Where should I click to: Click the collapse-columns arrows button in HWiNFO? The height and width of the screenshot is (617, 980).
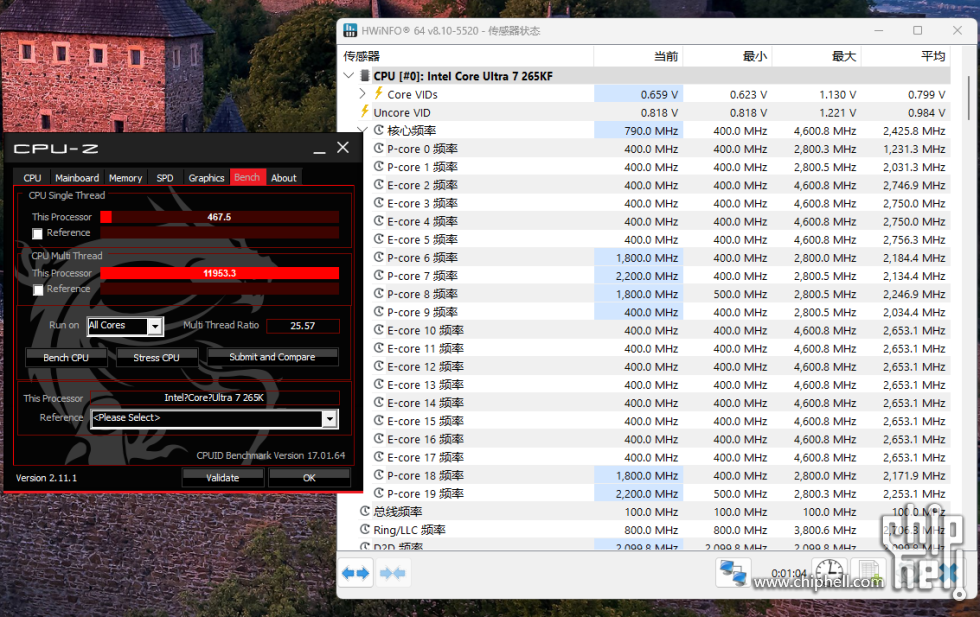tap(392, 573)
